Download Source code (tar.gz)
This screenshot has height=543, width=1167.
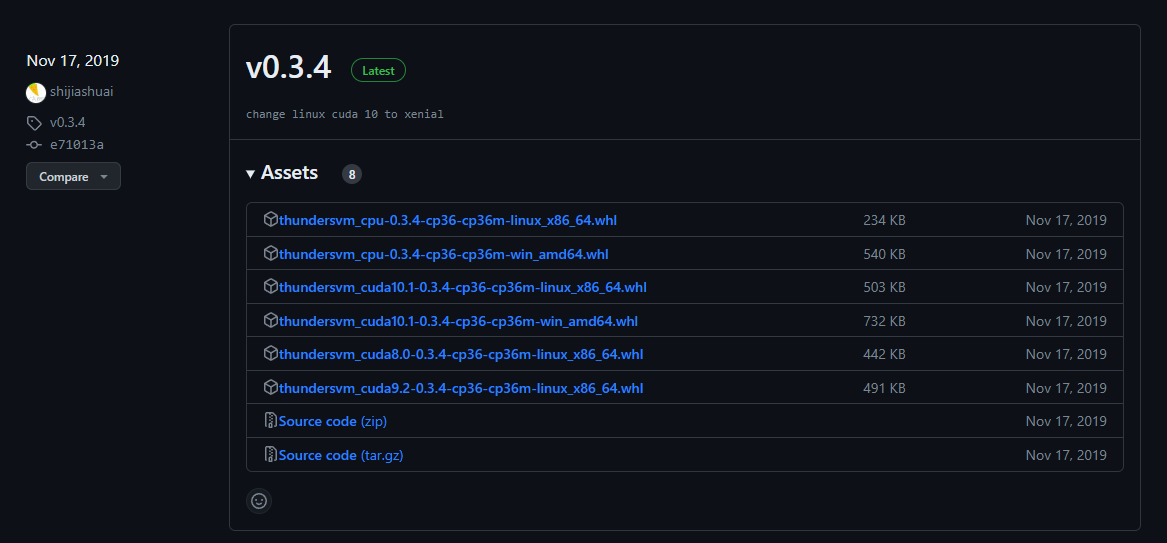pos(341,455)
